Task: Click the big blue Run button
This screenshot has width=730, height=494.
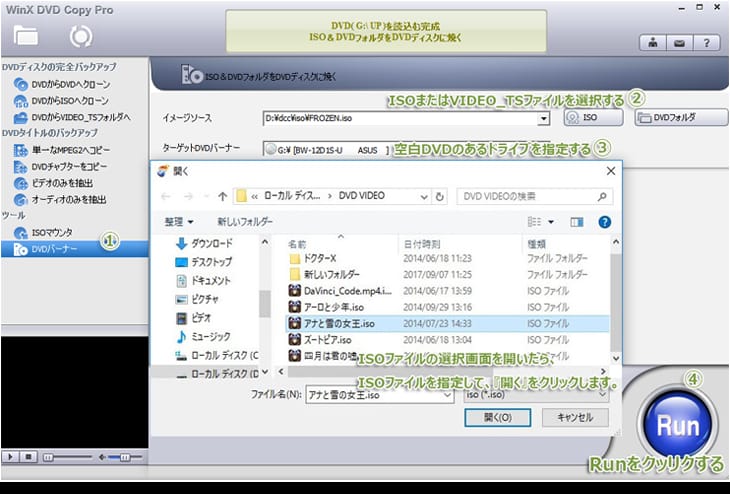Action: (678, 424)
